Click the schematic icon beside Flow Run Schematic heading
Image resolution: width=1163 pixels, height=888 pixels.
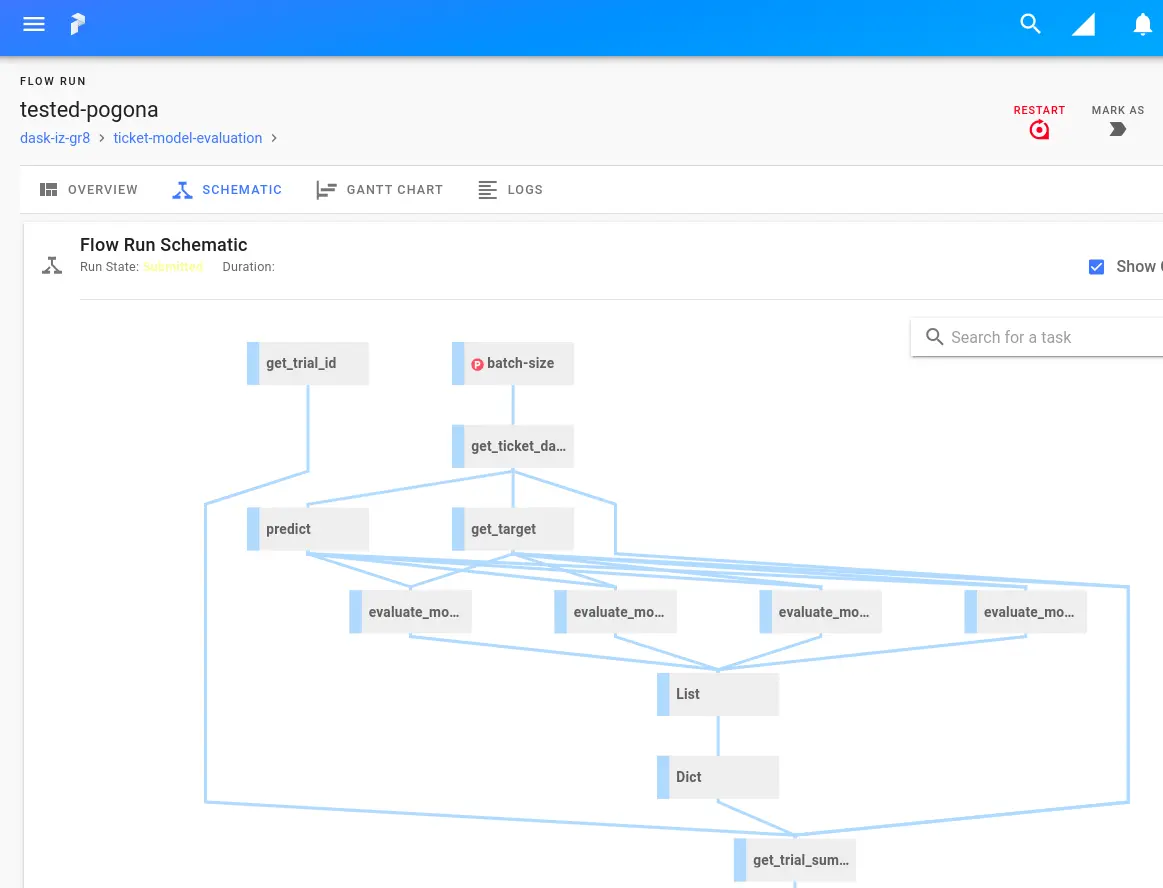click(52, 265)
